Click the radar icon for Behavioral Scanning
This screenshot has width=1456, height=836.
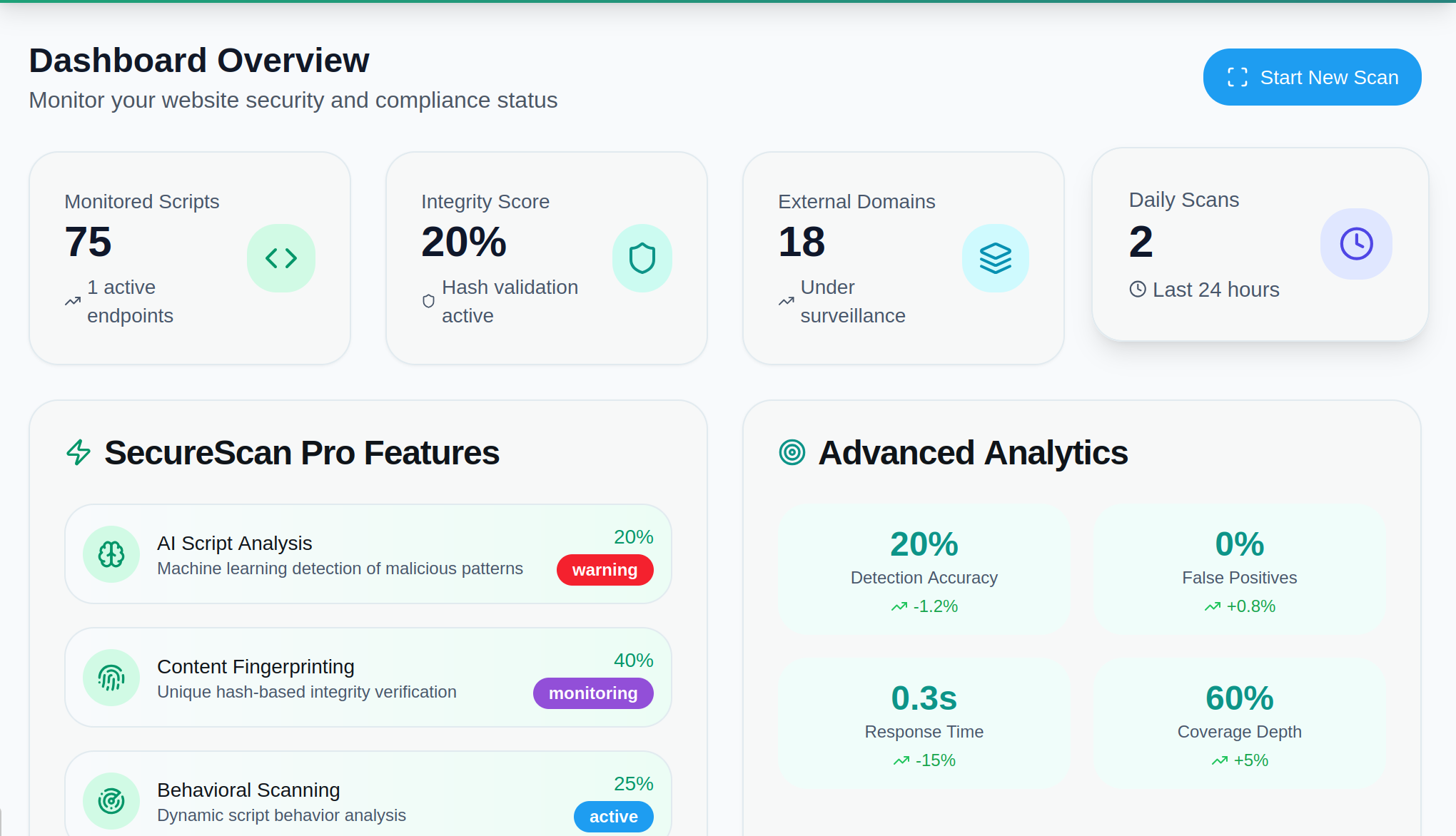[x=111, y=801]
